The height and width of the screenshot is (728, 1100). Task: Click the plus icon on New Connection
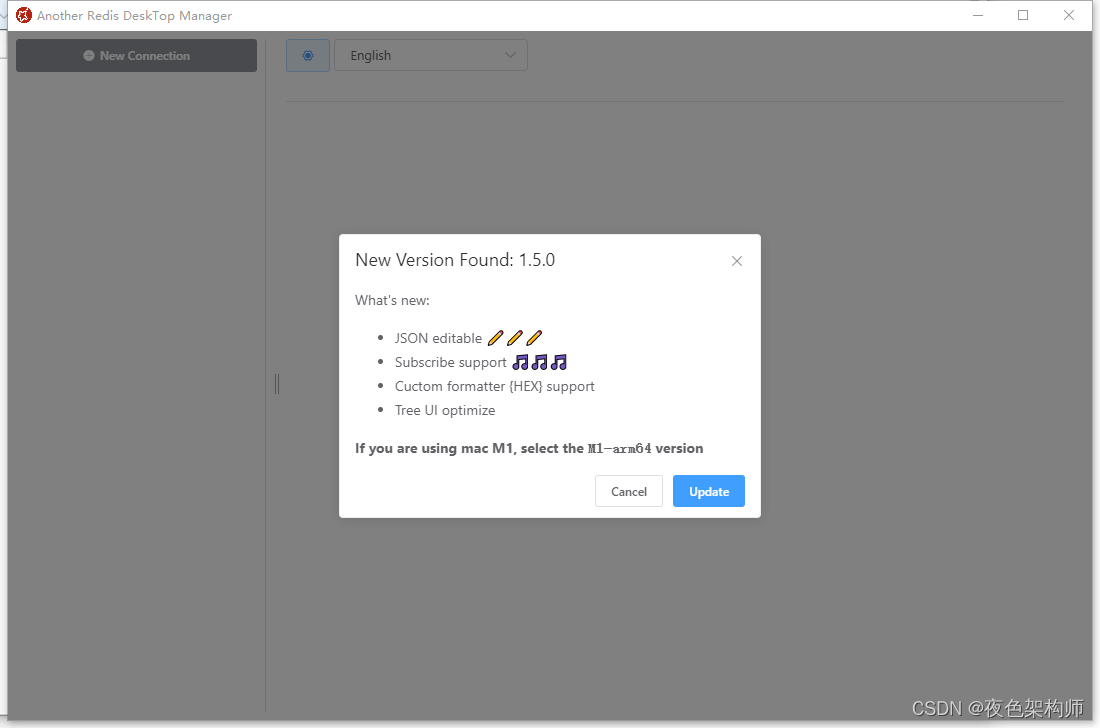[89, 55]
